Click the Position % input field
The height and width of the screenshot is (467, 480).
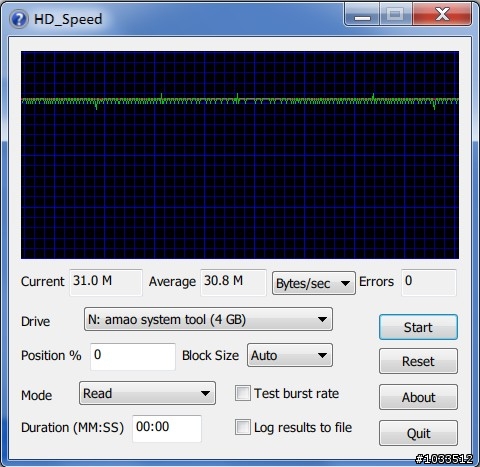(133, 356)
